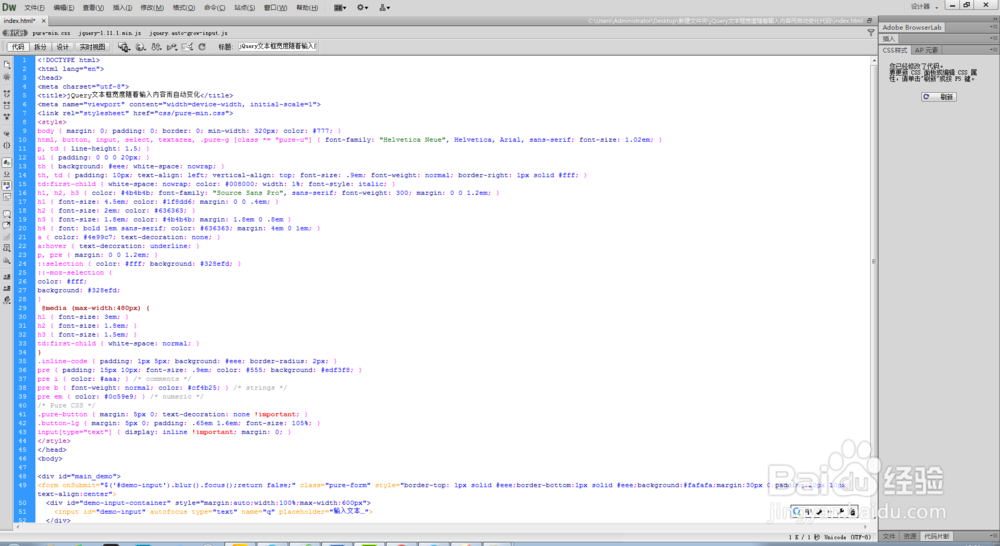Open the 命令(C) menu

[214, 8]
